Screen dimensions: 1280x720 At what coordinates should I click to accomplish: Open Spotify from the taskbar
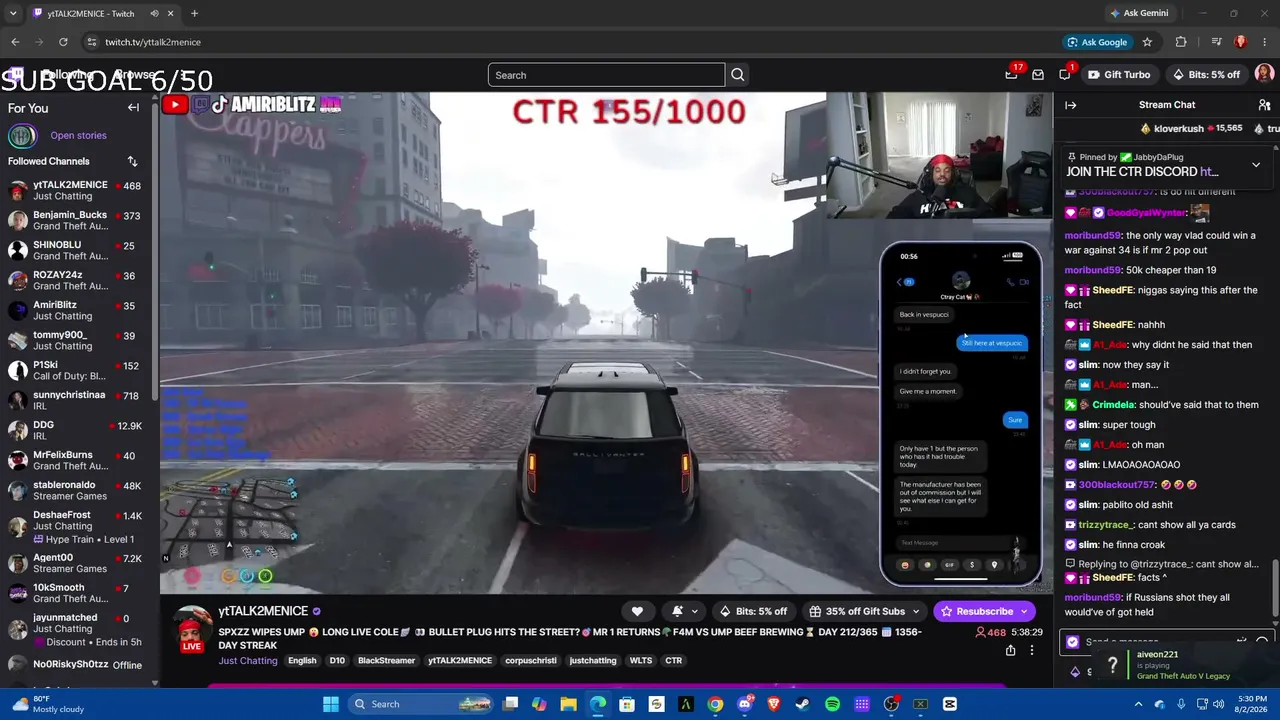tap(833, 704)
